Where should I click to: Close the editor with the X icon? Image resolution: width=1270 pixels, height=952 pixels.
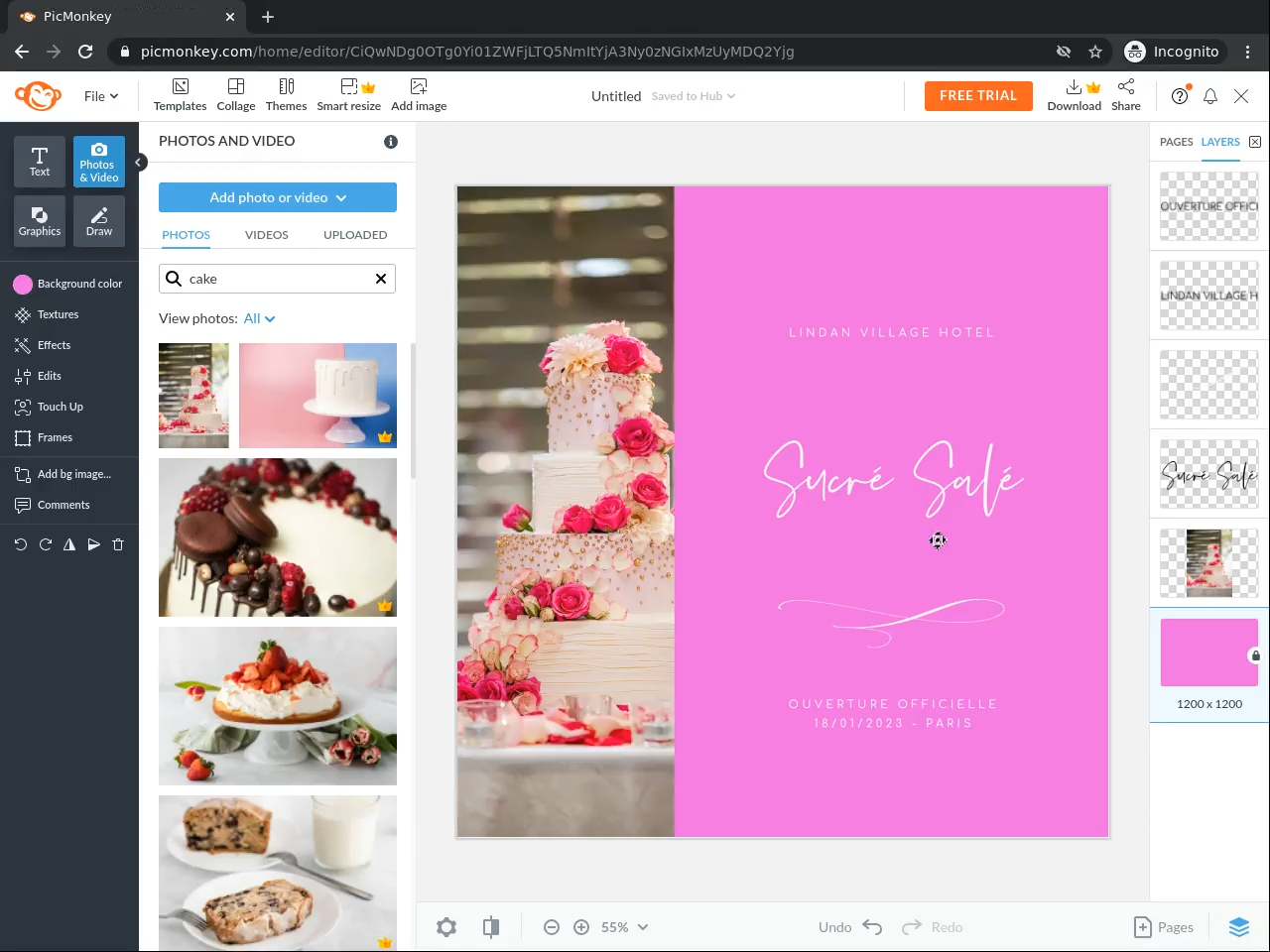pos(1241,96)
